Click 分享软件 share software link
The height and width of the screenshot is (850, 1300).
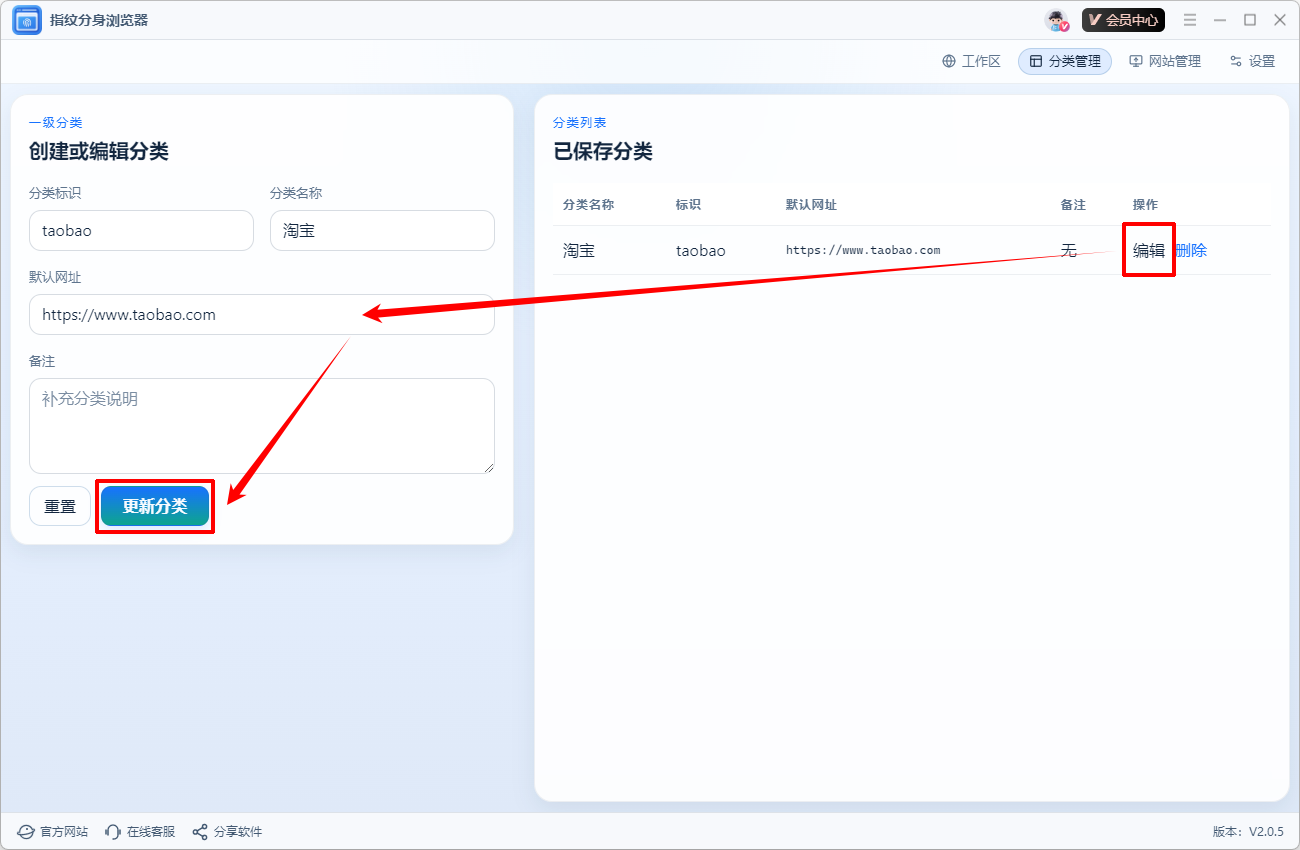coord(227,832)
